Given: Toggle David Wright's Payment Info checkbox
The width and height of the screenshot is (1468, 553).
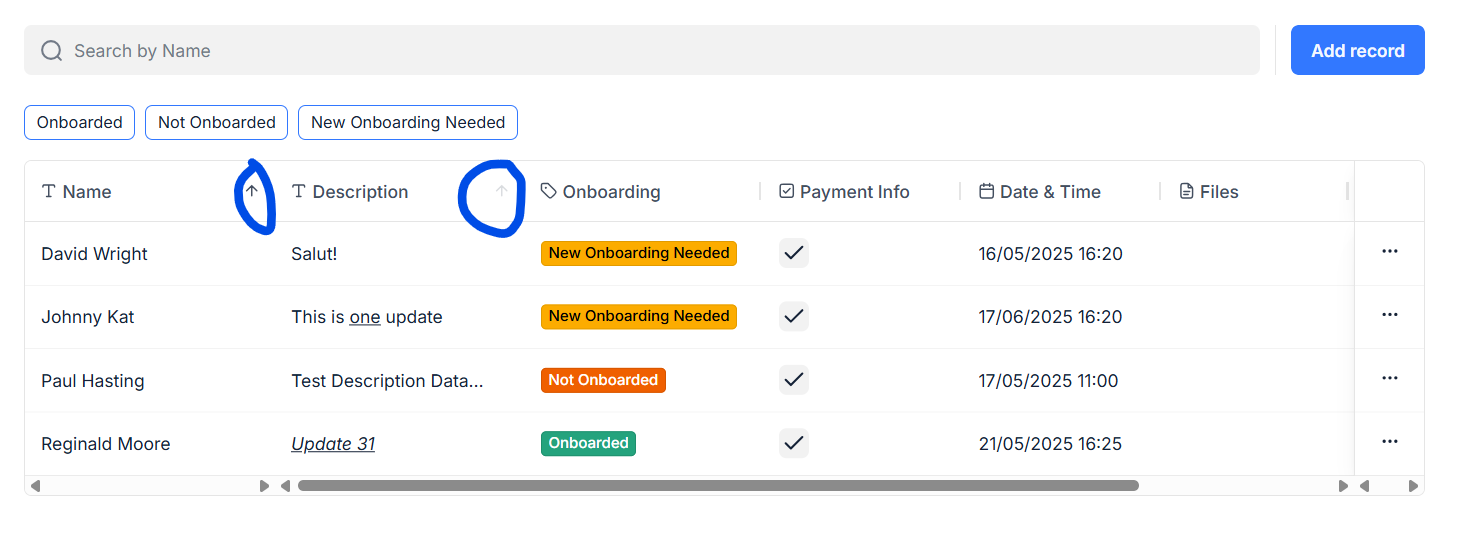Looking at the screenshot, I should point(794,253).
